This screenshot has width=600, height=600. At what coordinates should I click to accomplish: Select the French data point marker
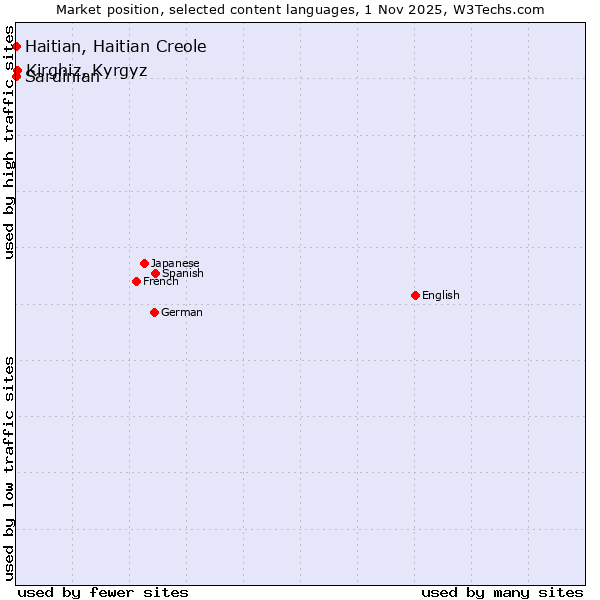click(x=136, y=281)
